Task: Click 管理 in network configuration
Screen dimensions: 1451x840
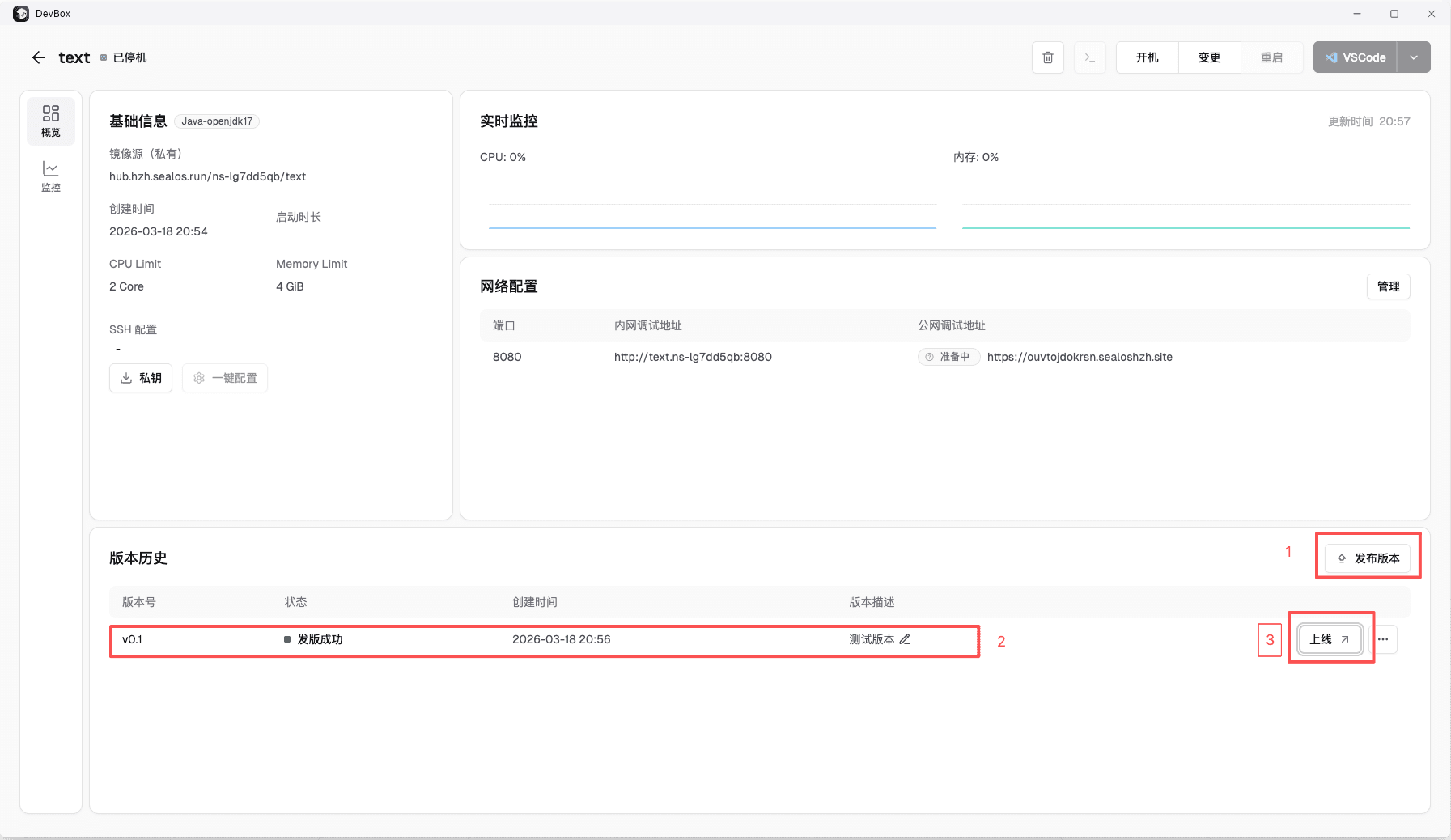Action: point(1388,286)
